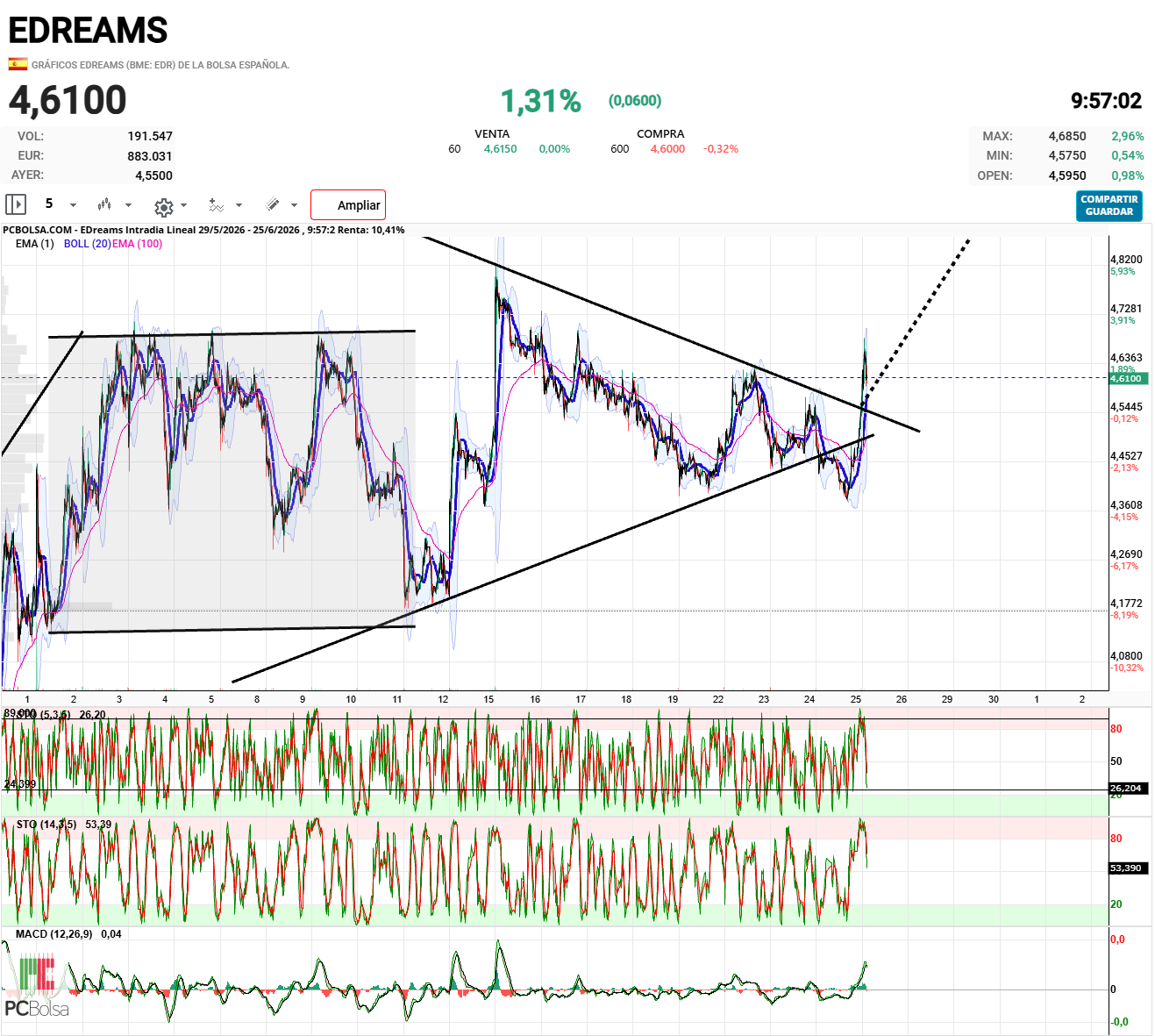Click the VOL value 191.547
The height and width of the screenshot is (1036, 1155).
click(150, 136)
